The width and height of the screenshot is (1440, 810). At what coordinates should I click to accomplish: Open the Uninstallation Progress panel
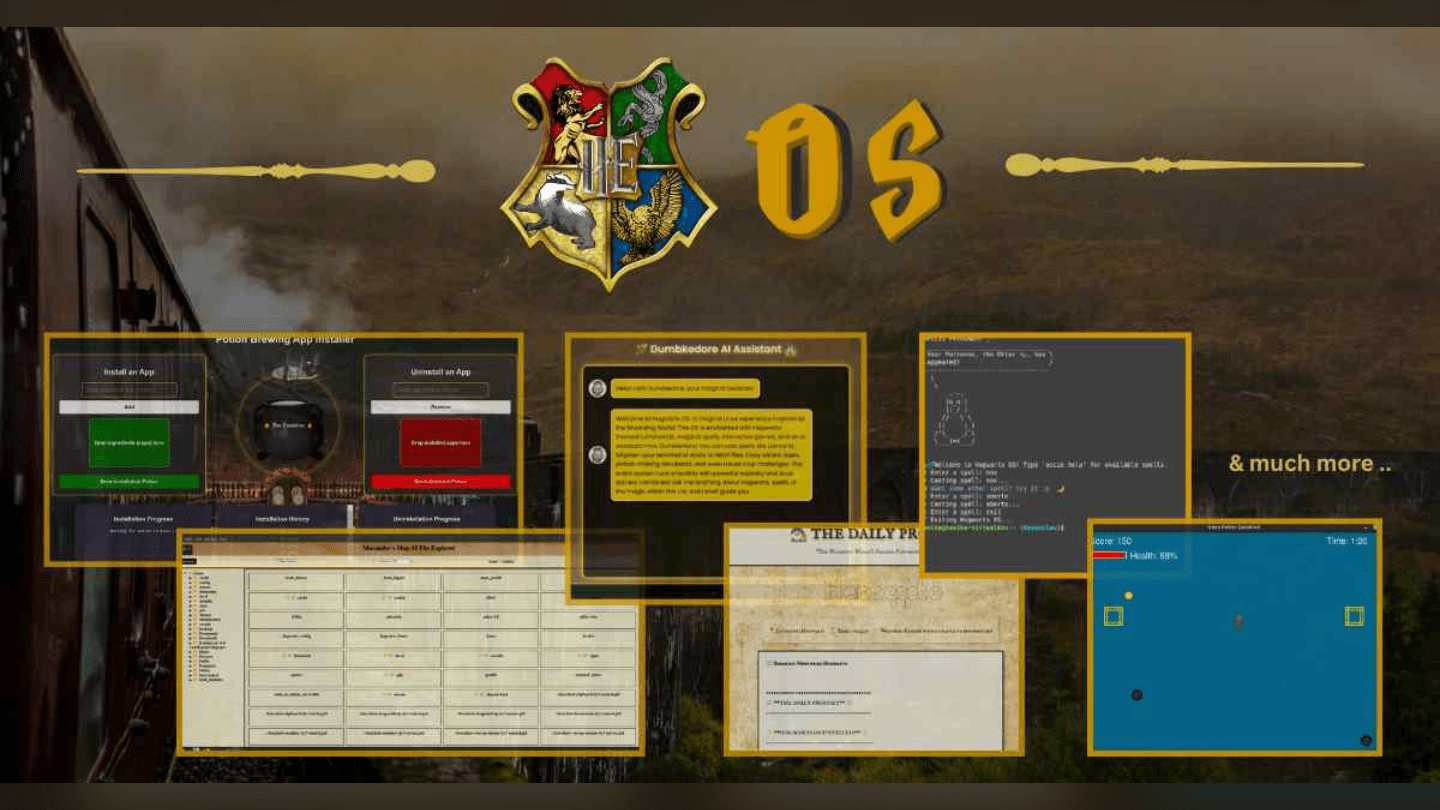tap(427, 519)
